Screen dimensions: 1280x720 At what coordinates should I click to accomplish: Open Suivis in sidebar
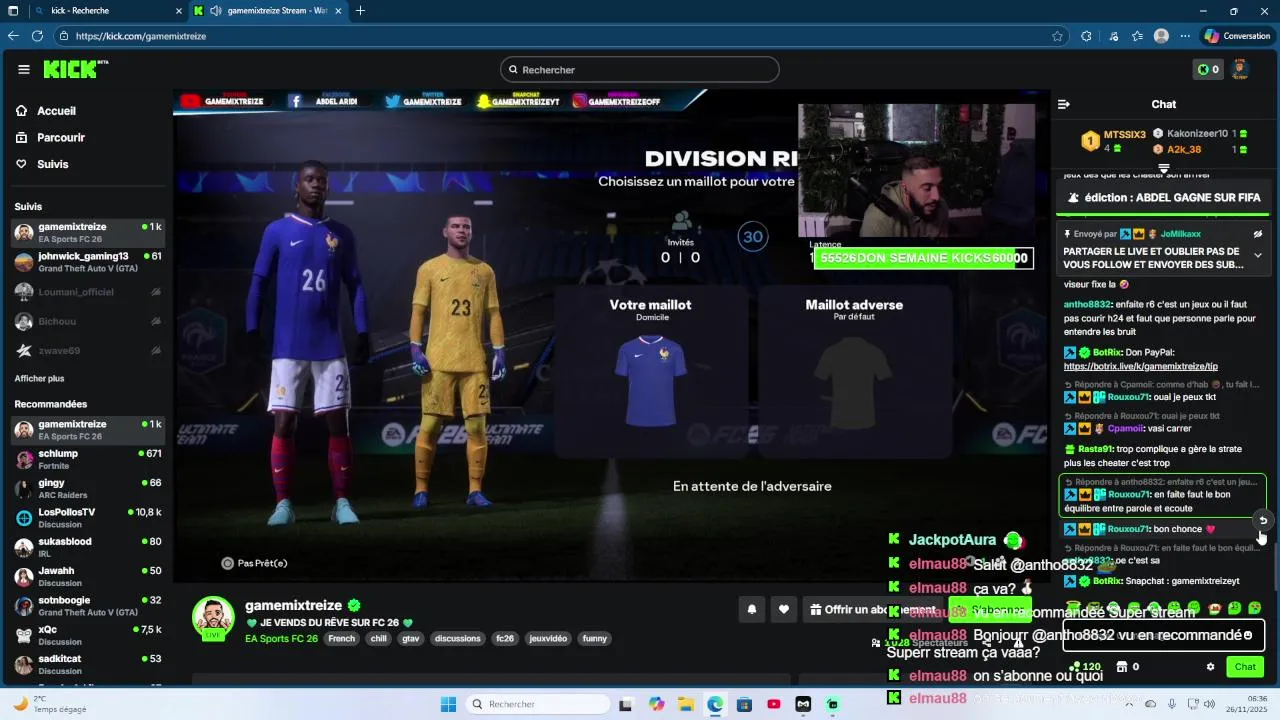(53, 164)
